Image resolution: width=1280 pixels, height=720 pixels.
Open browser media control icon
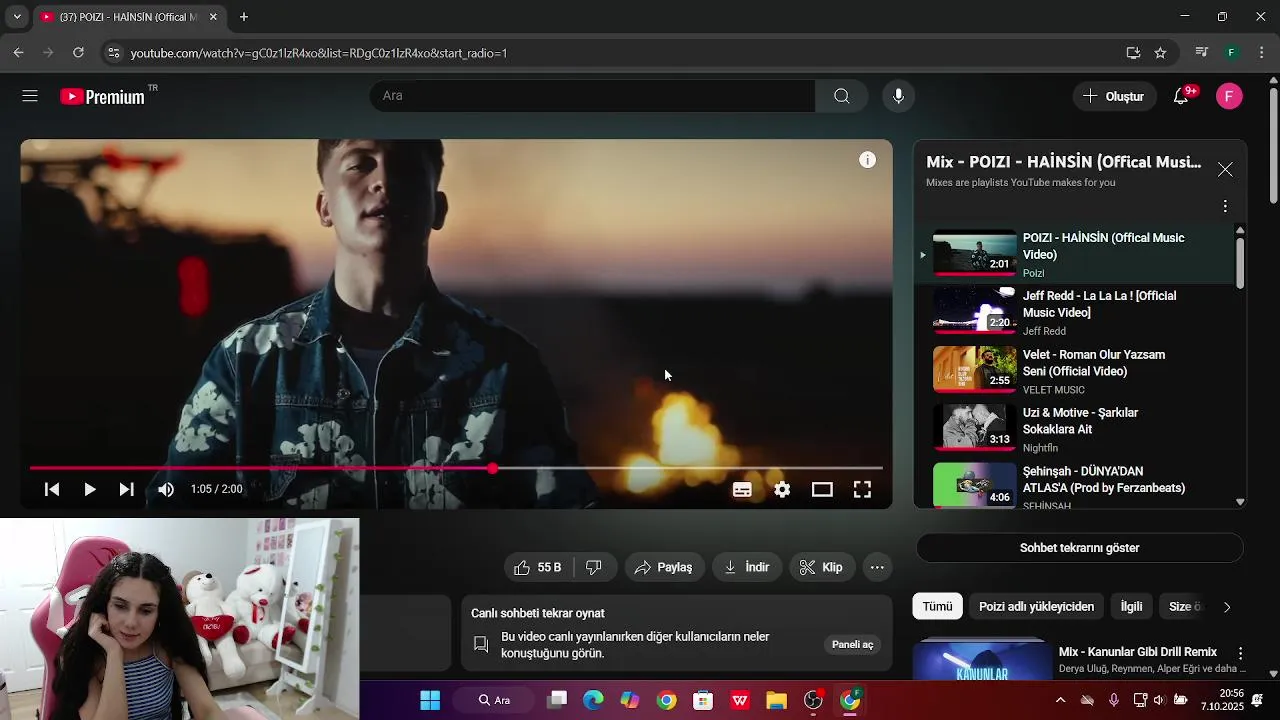click(1202, 53)
